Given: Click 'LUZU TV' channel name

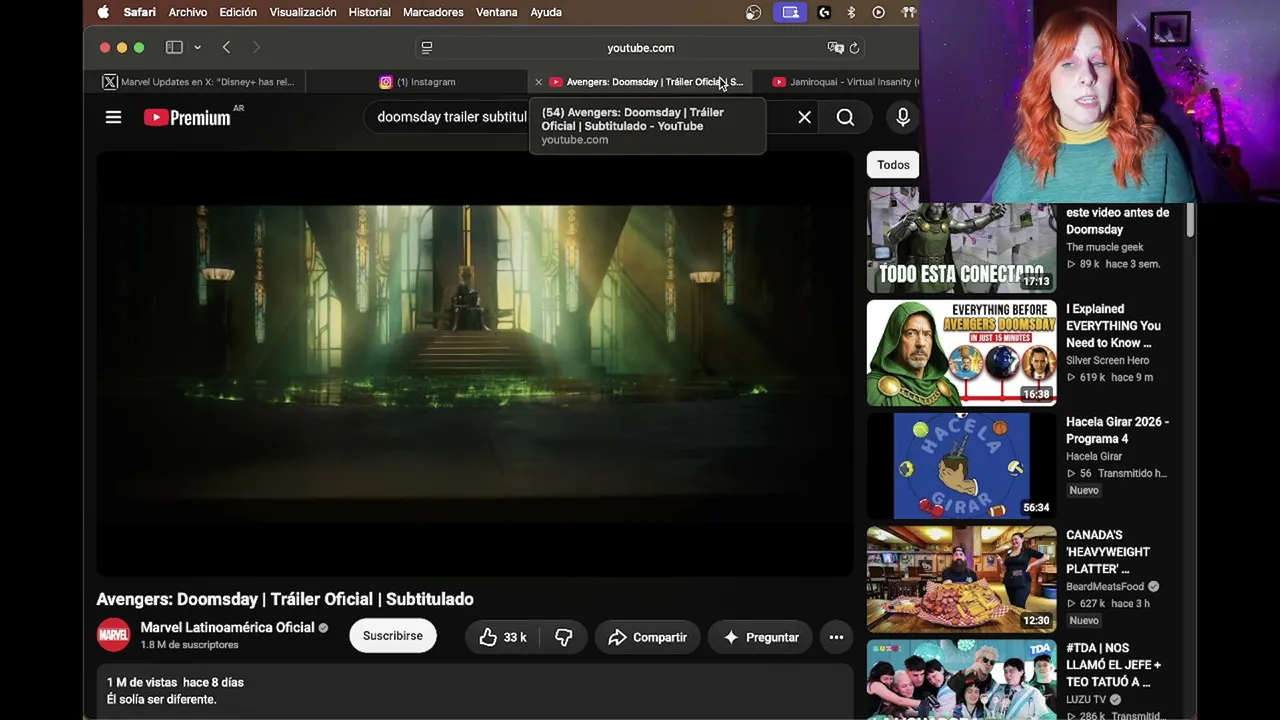Looking at the screenshot, I should [x=1086, y=699].
